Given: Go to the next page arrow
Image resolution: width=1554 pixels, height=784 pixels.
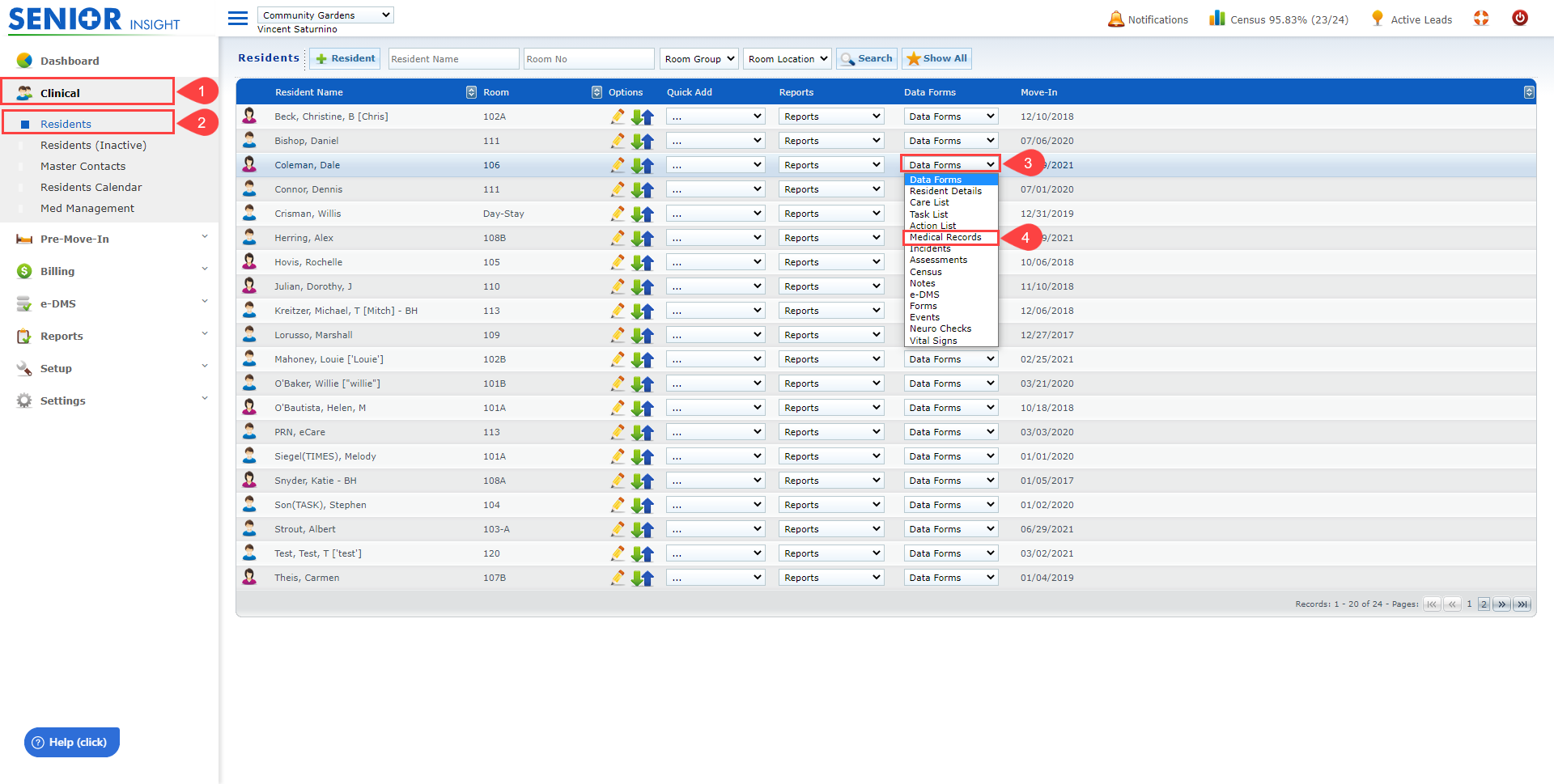Looking at the screenshot, I should 1502,604.
